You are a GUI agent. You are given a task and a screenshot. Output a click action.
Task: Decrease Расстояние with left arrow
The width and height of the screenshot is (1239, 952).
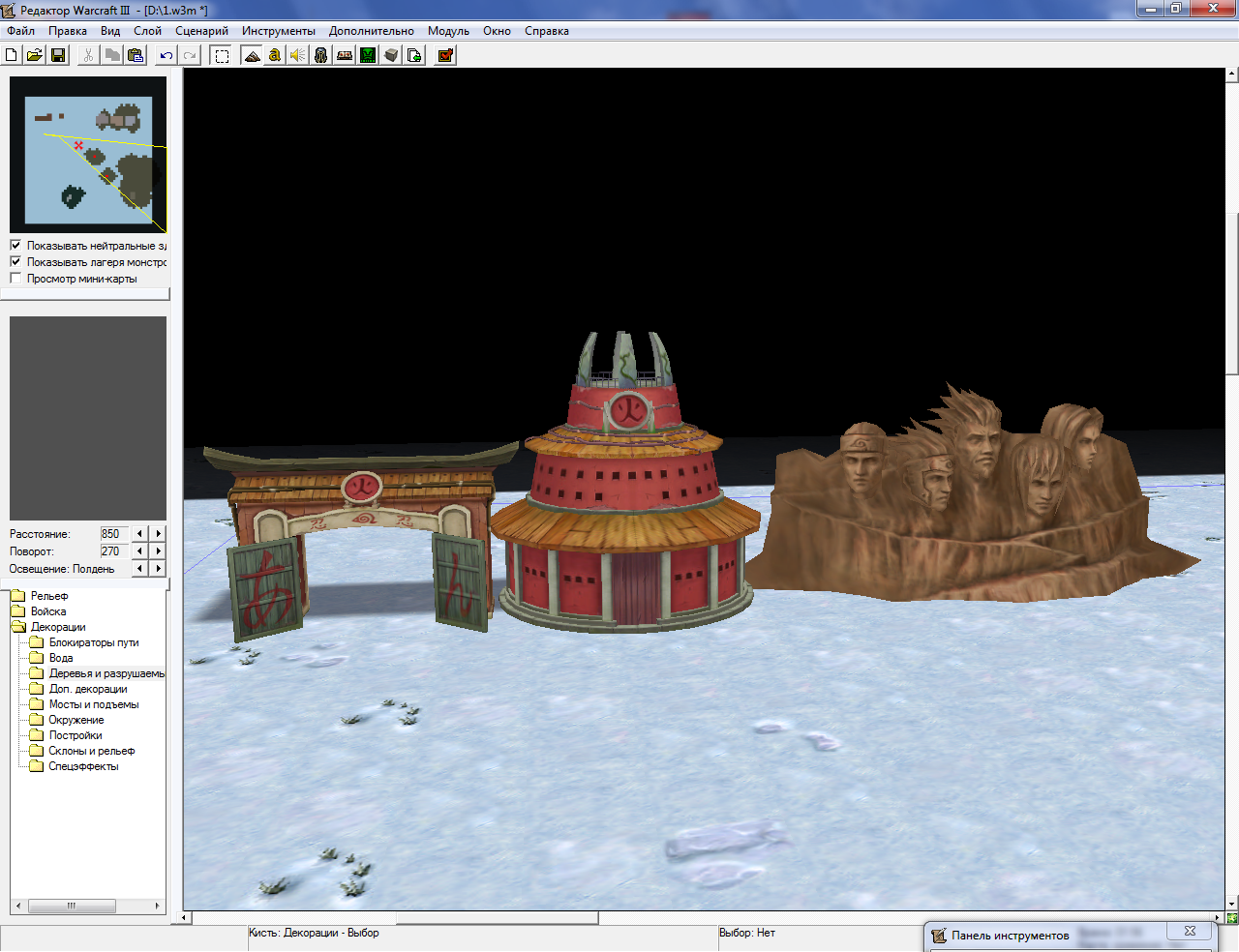(x=139, y=534)
